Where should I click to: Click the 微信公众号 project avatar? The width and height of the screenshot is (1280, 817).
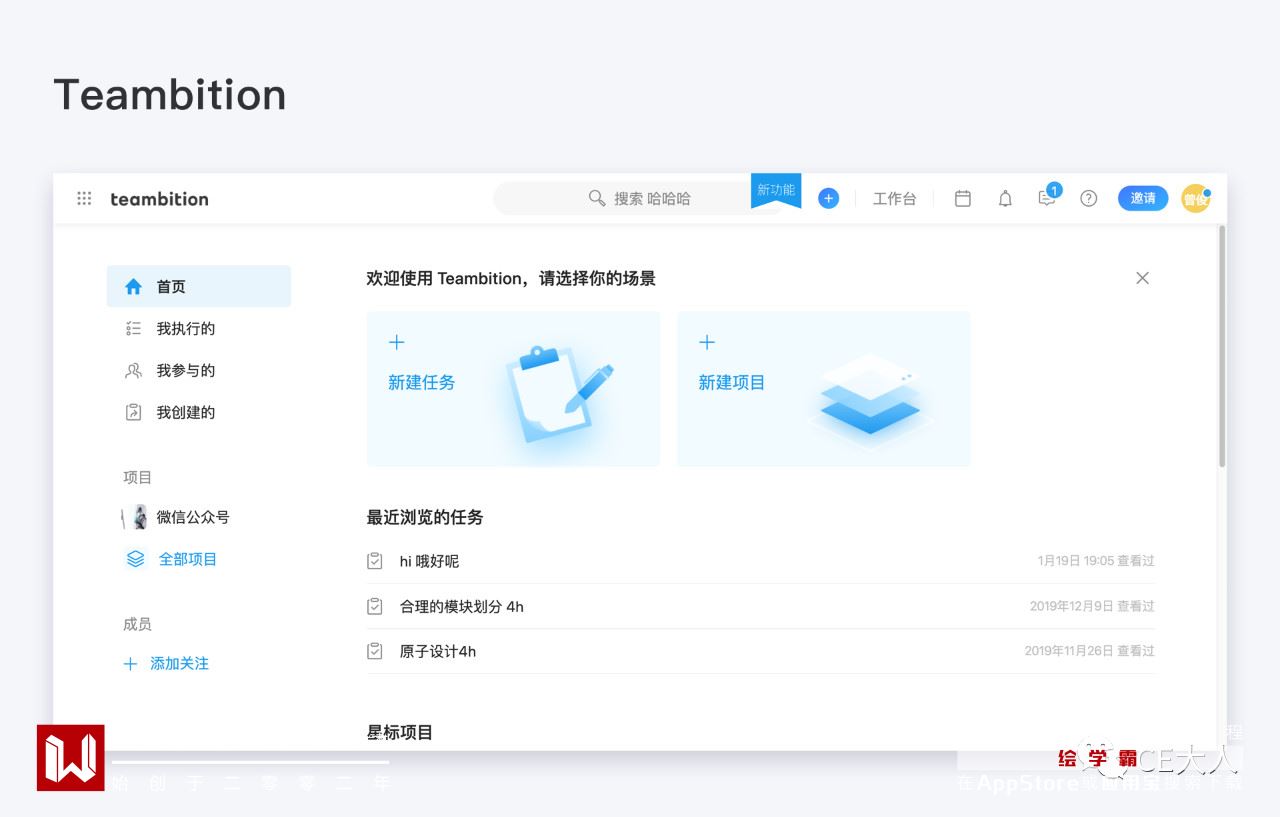(135, 517)
